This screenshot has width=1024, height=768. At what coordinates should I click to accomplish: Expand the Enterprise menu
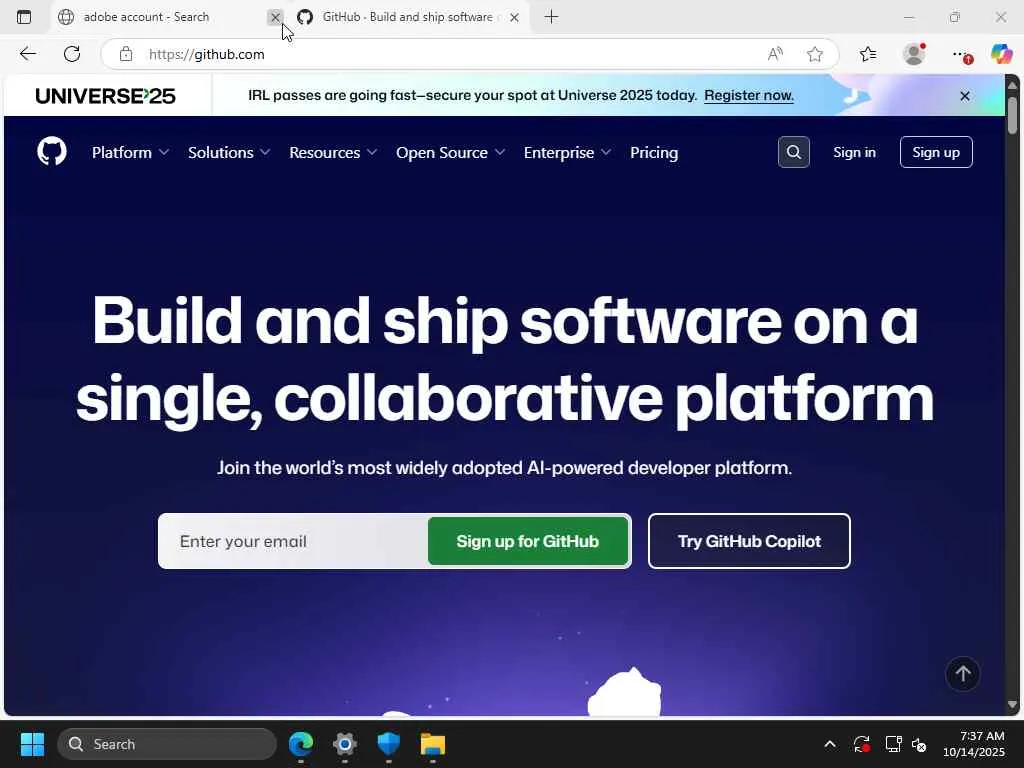coord(567,152)
